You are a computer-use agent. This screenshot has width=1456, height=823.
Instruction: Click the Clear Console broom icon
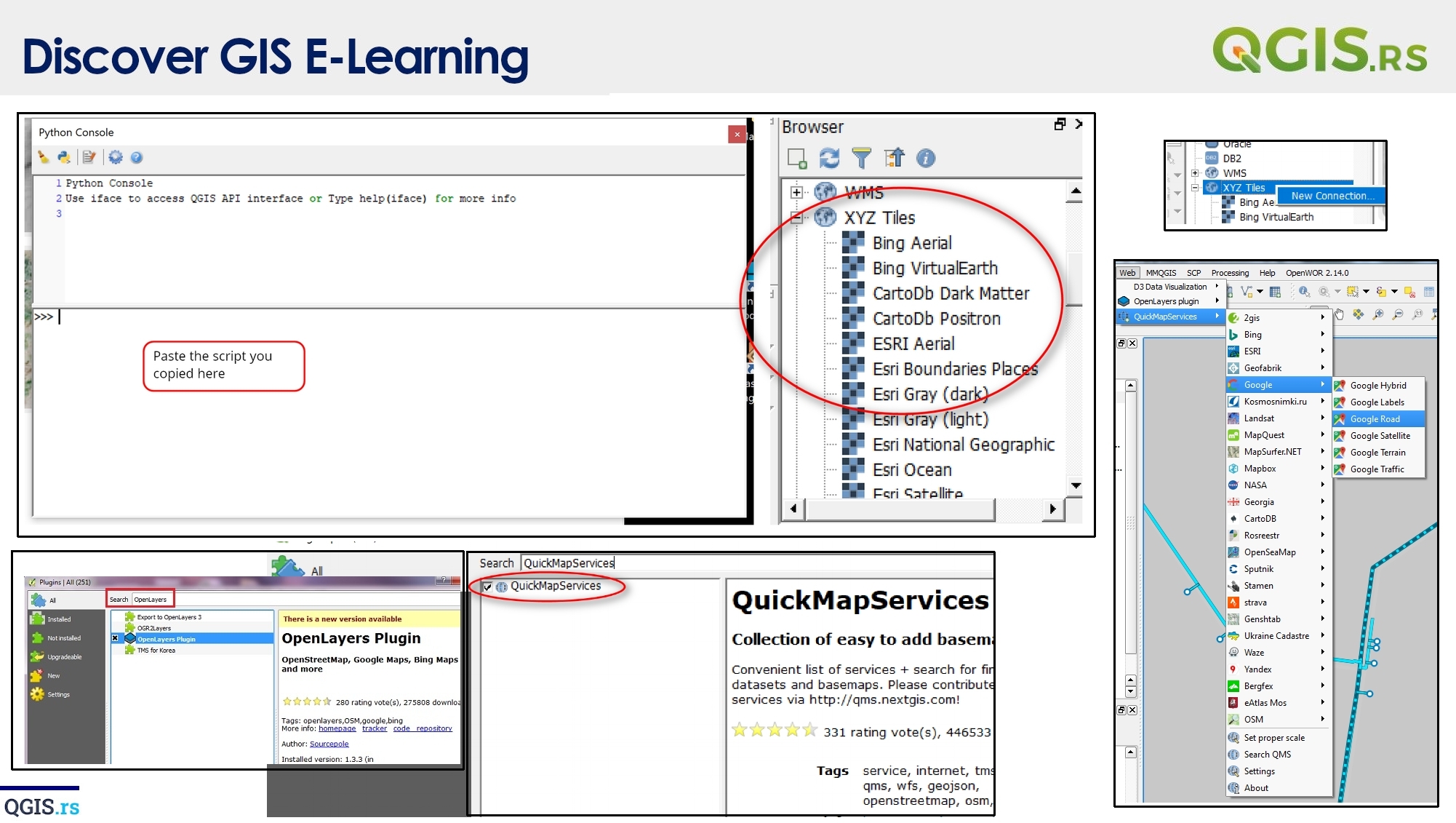point(44,157)
